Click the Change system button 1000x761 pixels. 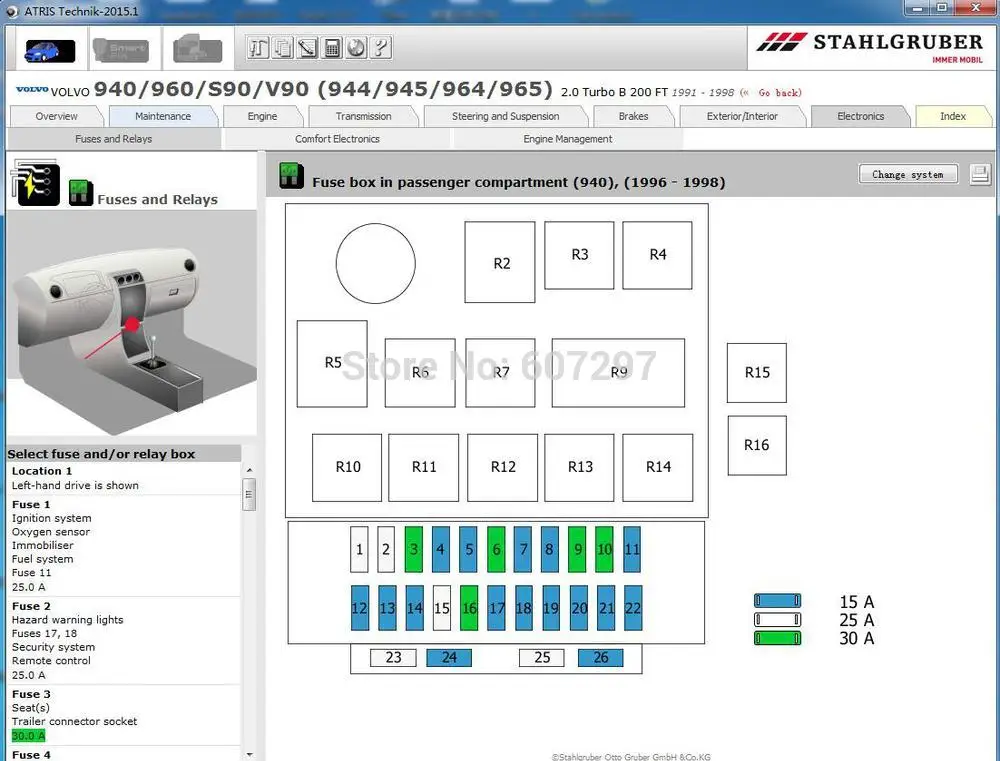coord(908,174)
